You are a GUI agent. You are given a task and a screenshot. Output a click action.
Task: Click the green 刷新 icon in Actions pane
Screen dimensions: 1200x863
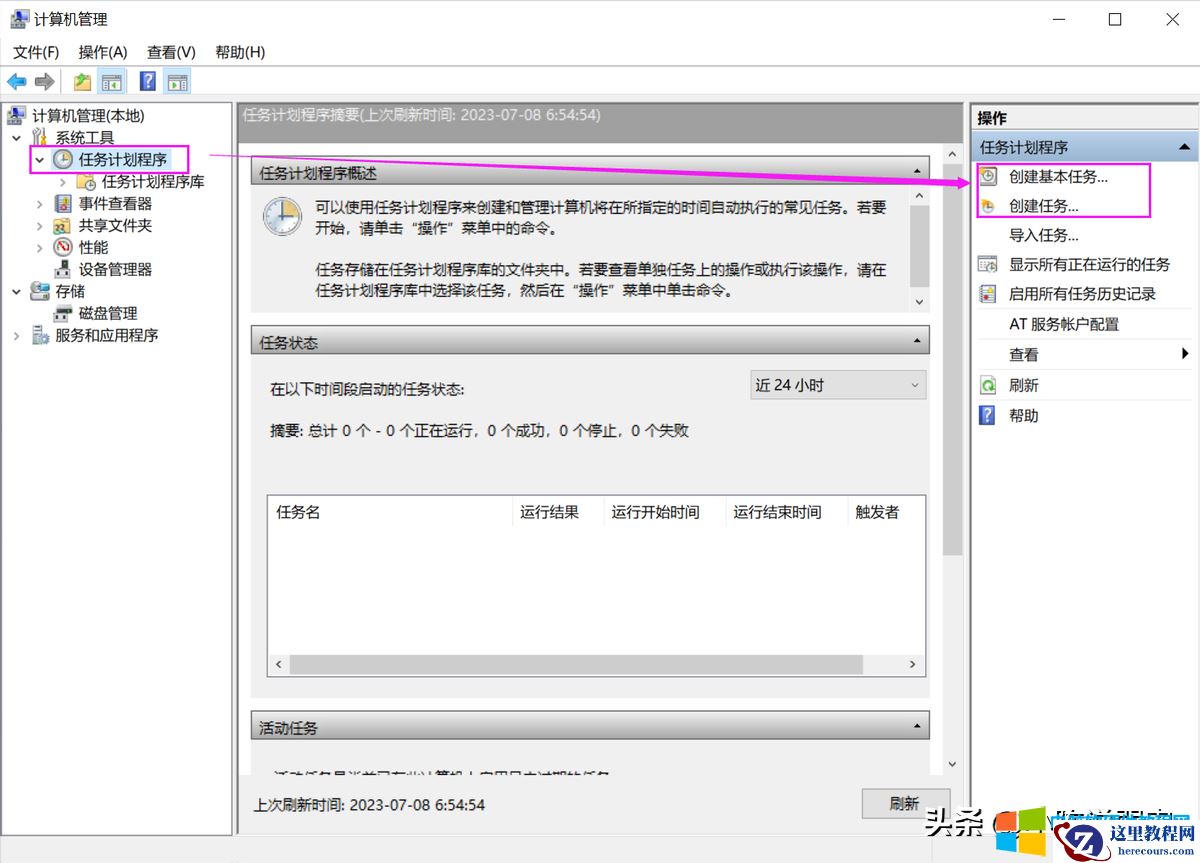[988, 385]
